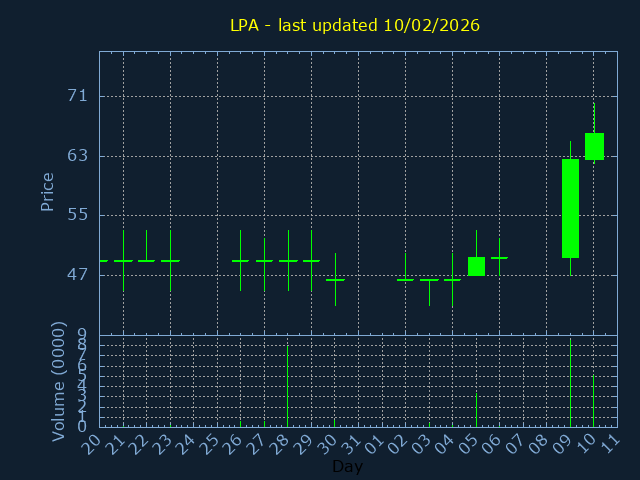
Task: Click the Volume (0000) axis label
Action: click(59, 381)
